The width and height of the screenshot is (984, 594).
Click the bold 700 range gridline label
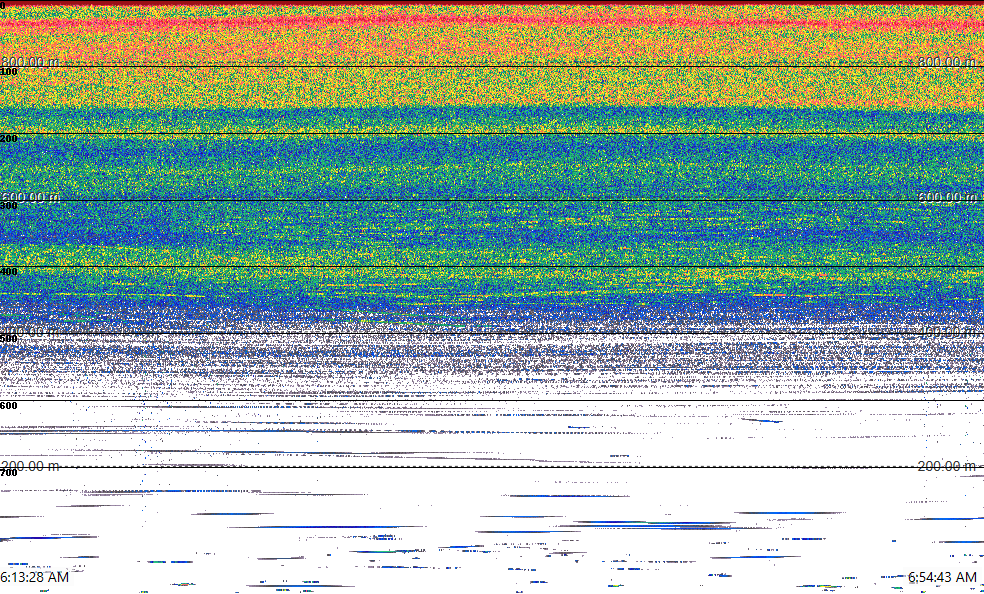[x=9, y=473]
